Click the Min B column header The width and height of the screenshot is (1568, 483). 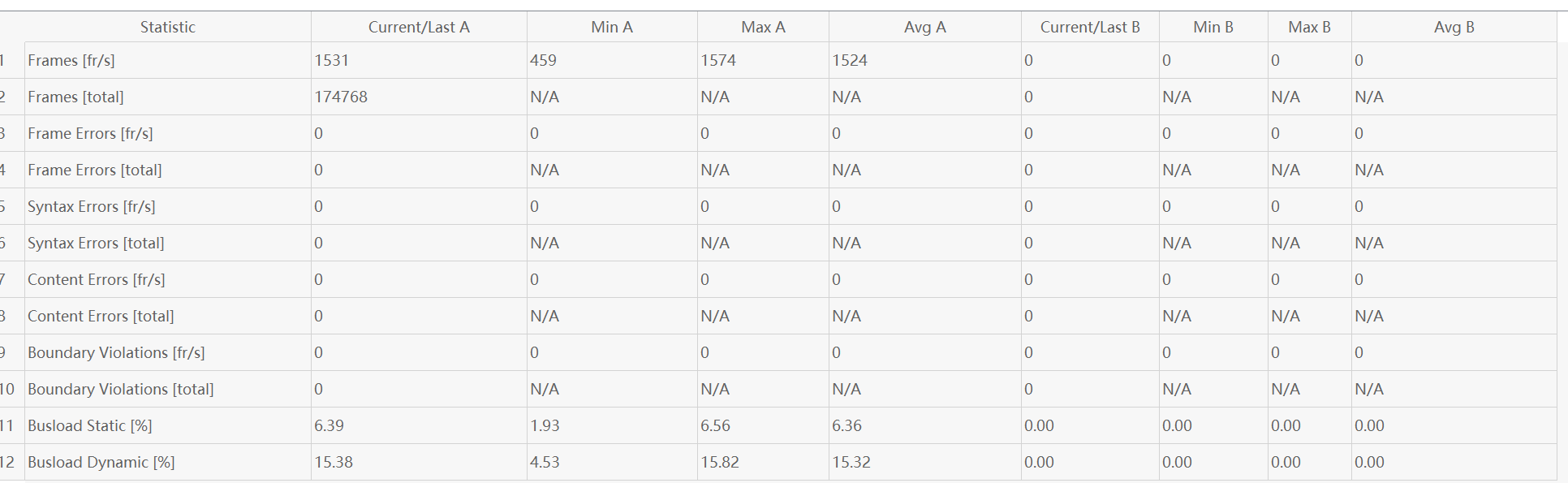(x=1213, y=27)
